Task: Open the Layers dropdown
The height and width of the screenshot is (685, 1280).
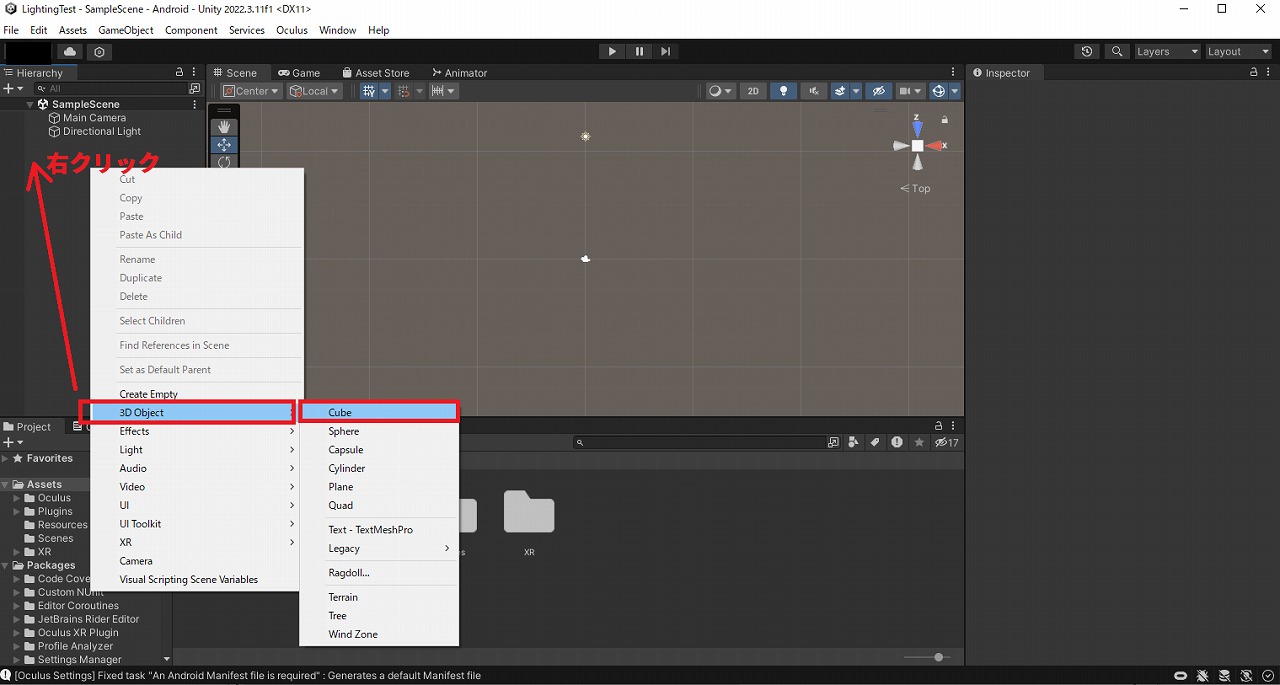Action: (x=1166, y=52)
